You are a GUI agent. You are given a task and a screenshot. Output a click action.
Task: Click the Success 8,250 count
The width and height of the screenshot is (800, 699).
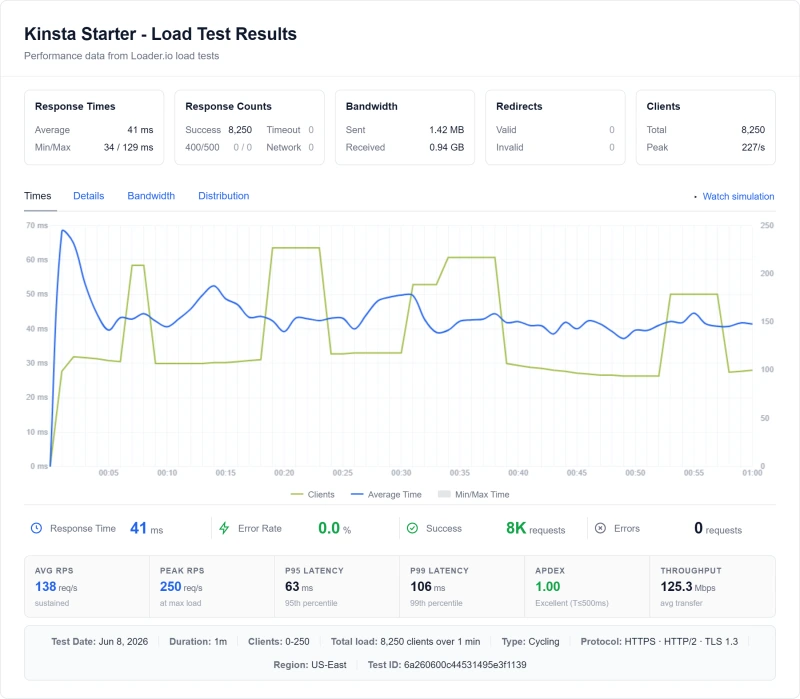[240, 130]
